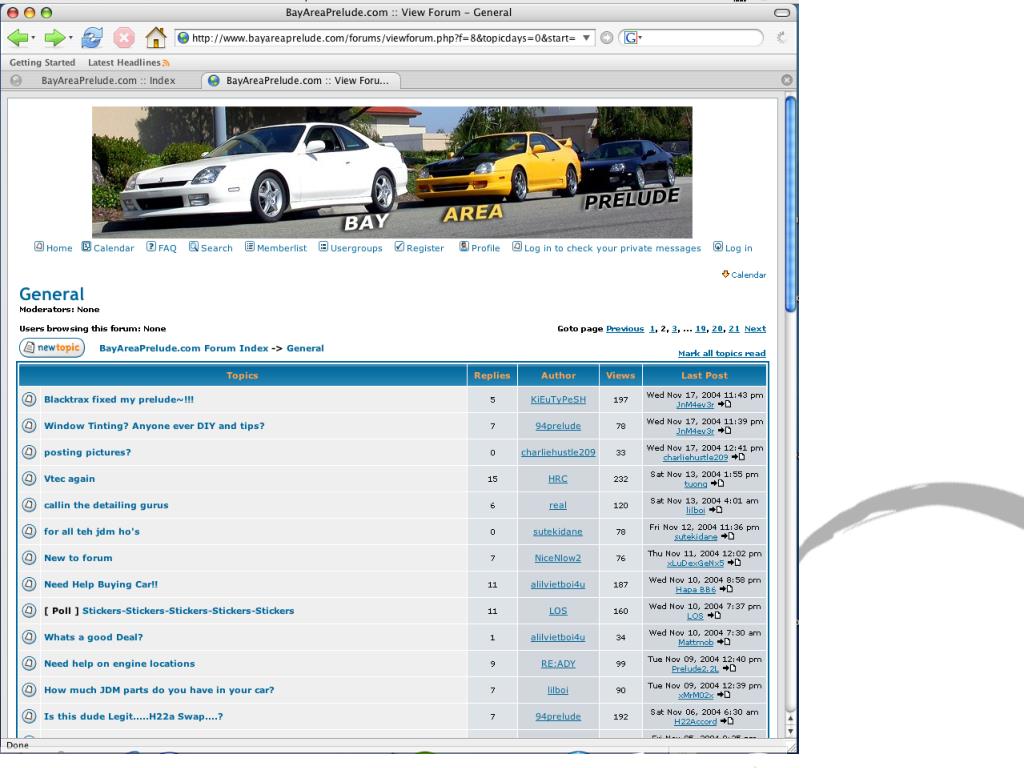Click the vertical scrollbar thumb
This screenshot has height=768, width=1024.
click(x=790, y=204)
